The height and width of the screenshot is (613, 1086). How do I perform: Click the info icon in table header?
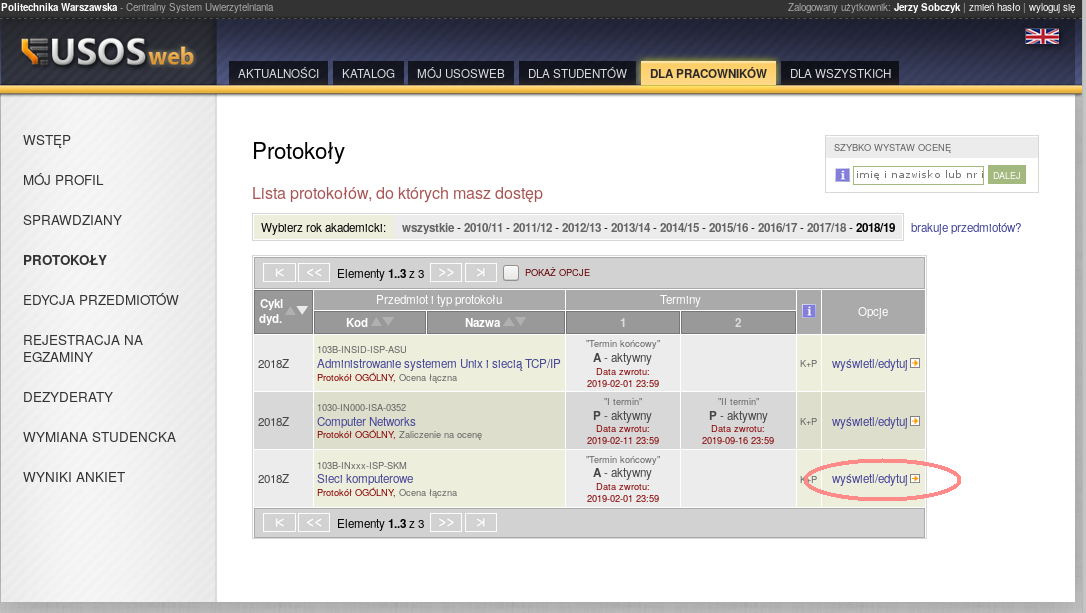(x=809, y=311)
